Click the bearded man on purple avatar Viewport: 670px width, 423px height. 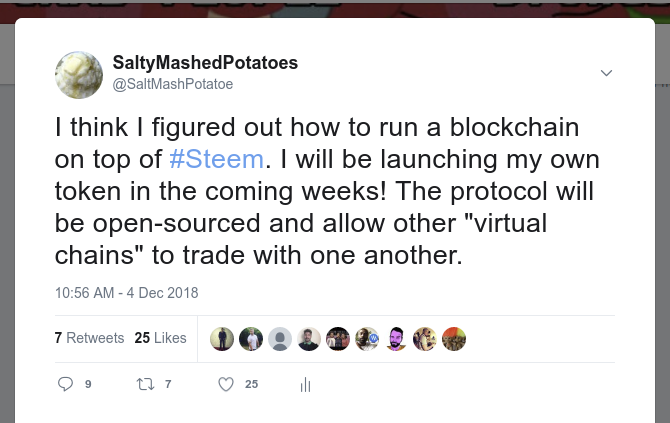click(x=396, y=339)
